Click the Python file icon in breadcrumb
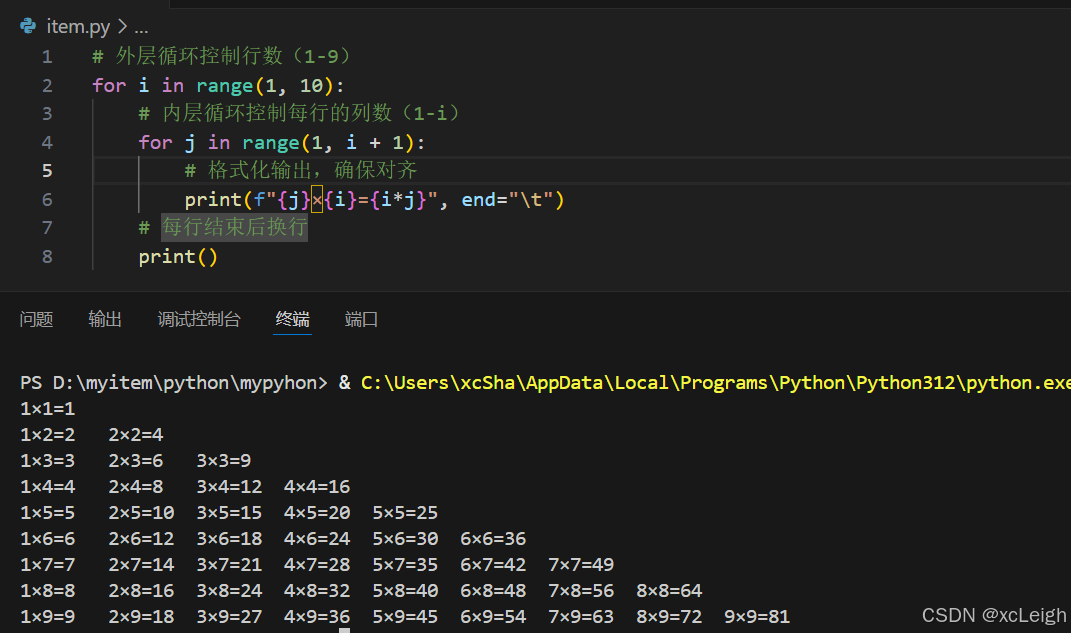 [28, 26]
